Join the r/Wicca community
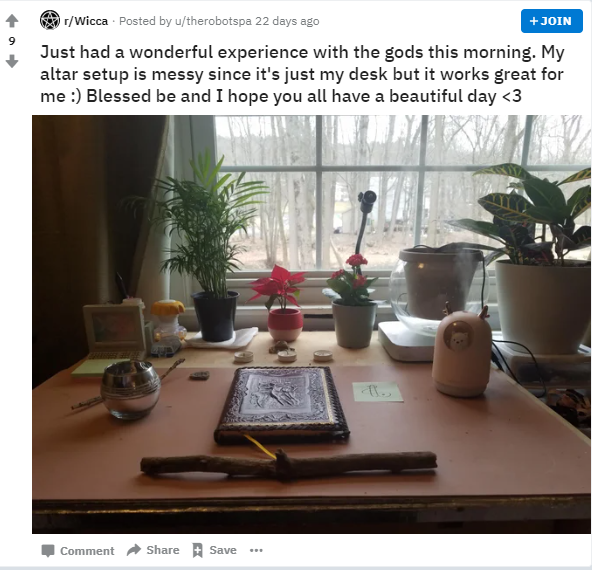The image size is (592, 570). pos(552,21)
